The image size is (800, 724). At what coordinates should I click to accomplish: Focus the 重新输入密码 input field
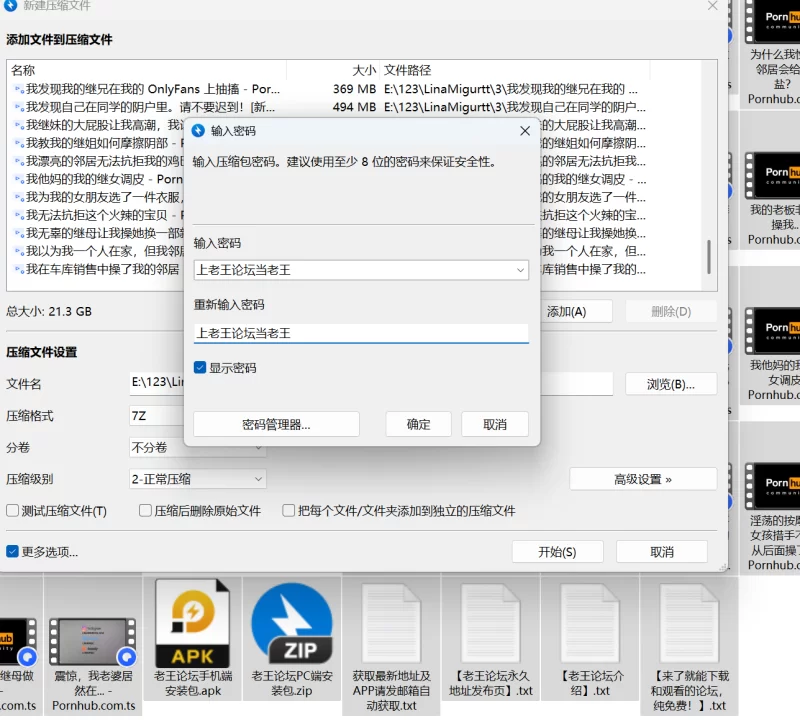click(x=361, y=333)
